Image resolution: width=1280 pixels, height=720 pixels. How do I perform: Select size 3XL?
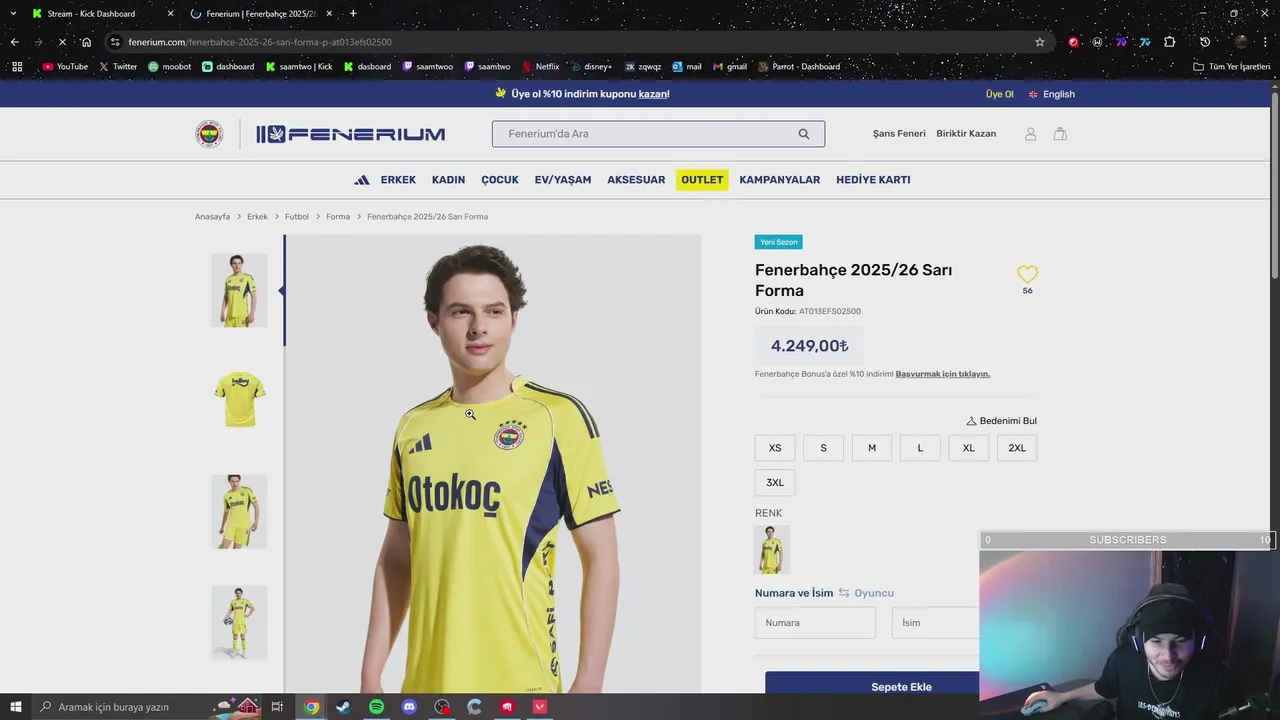pyautogui.click(x=775, y=482)
